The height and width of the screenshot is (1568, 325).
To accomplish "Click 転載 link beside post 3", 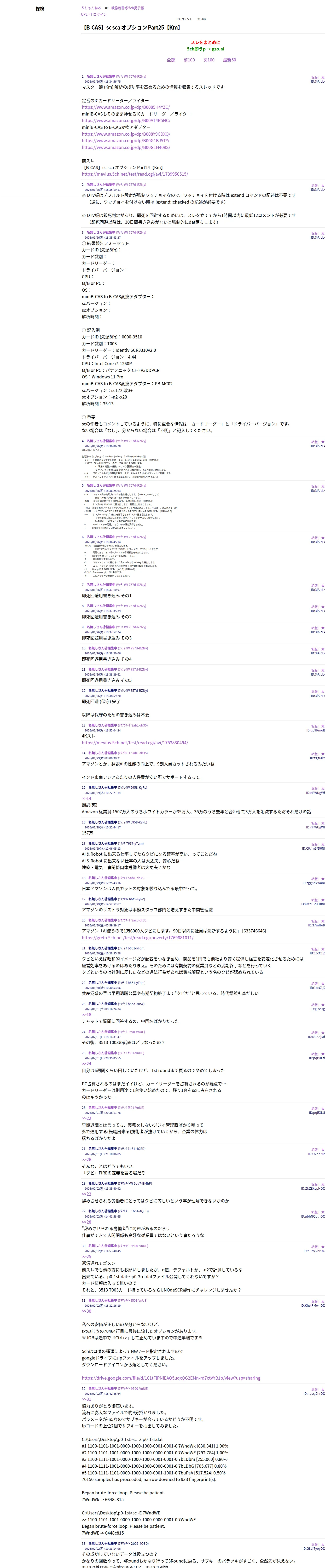I will (x=314, y=234).
